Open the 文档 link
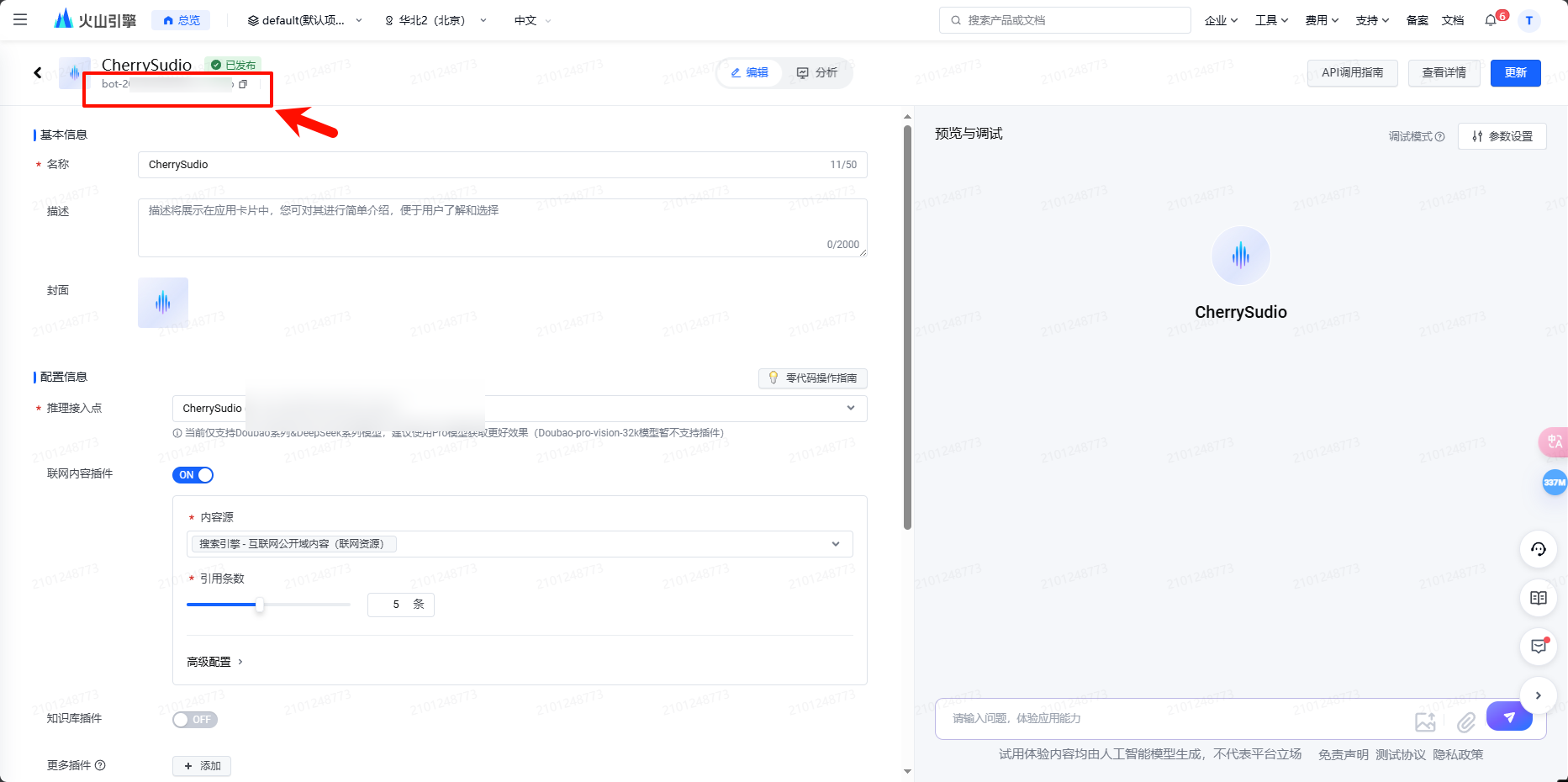This screenshot has width=1568, height=782. (1453, 20)
